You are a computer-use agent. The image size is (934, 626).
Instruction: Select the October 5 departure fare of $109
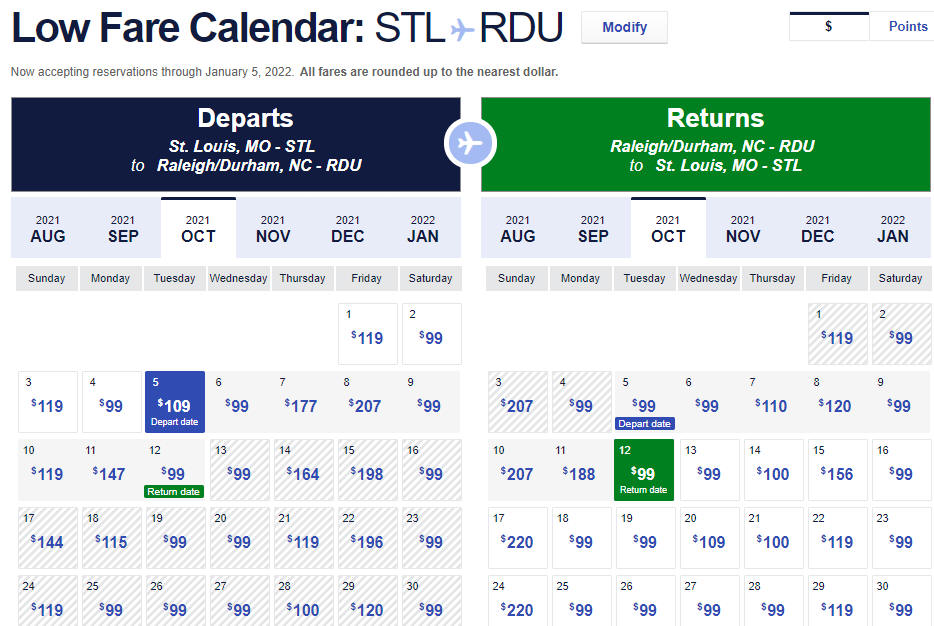[175, 402]
